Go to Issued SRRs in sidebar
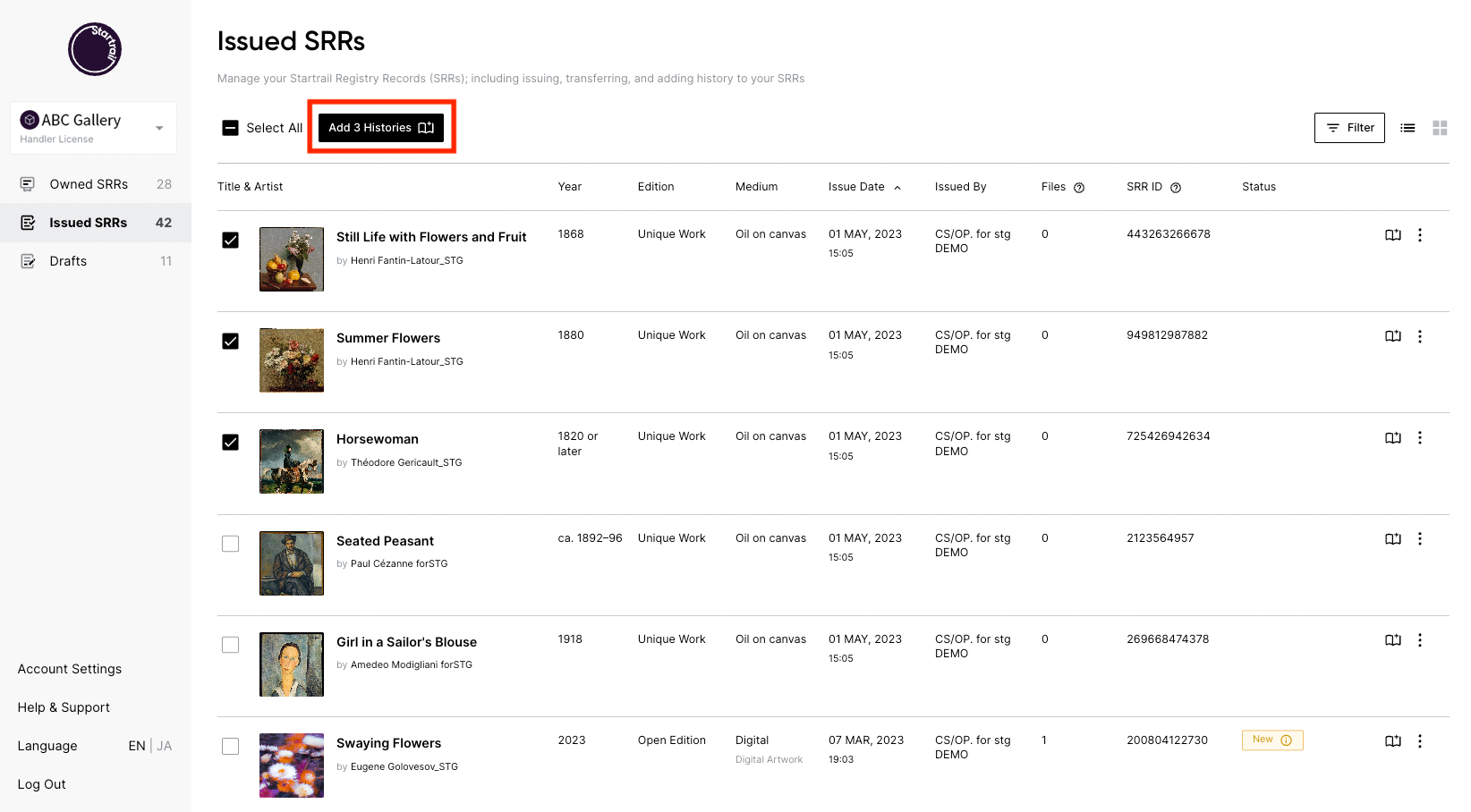The width and height of the screenshot is (1471, 812). 96,223
